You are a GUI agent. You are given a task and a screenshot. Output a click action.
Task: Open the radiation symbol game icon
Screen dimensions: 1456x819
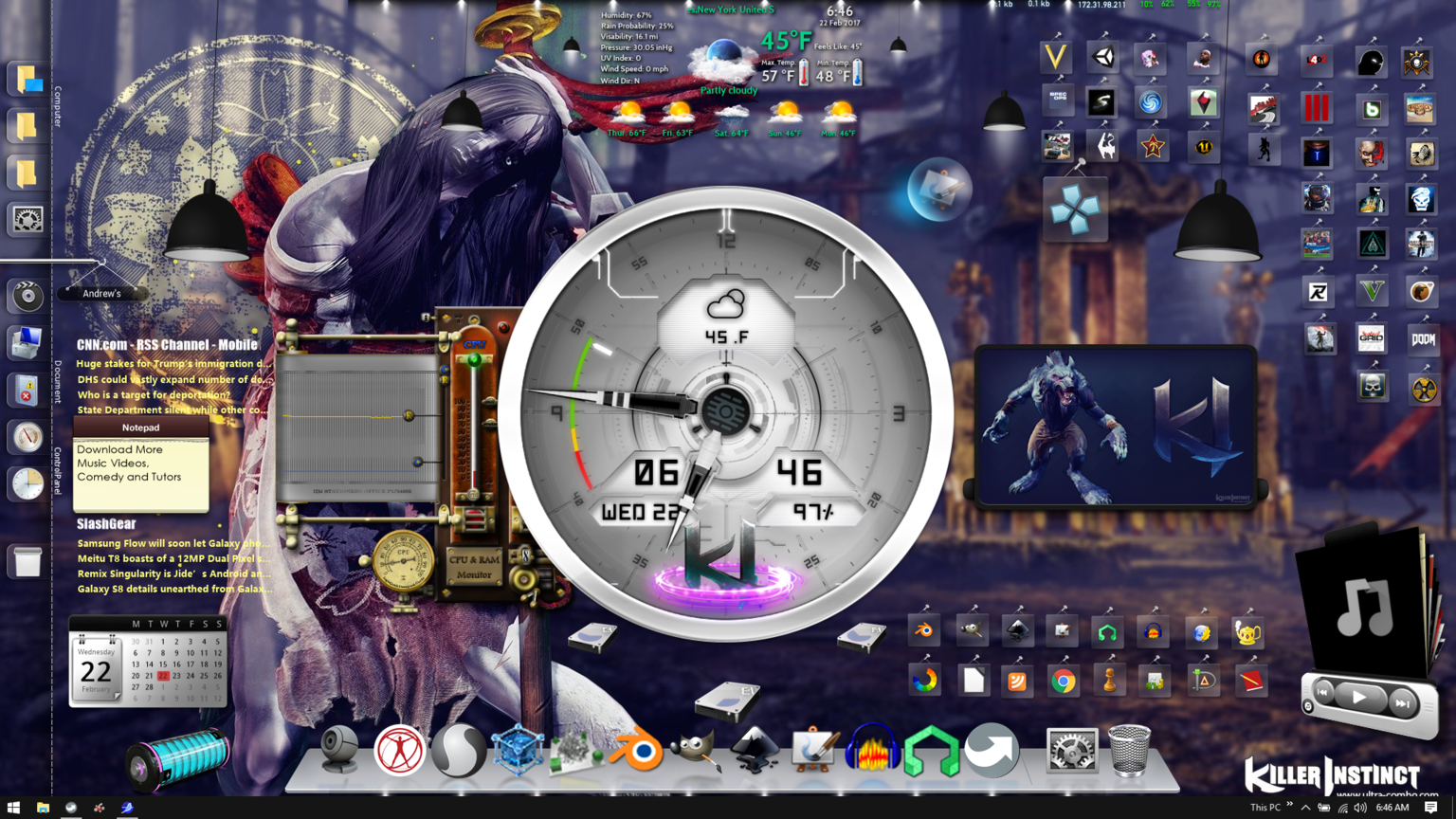pos(1423,388)
